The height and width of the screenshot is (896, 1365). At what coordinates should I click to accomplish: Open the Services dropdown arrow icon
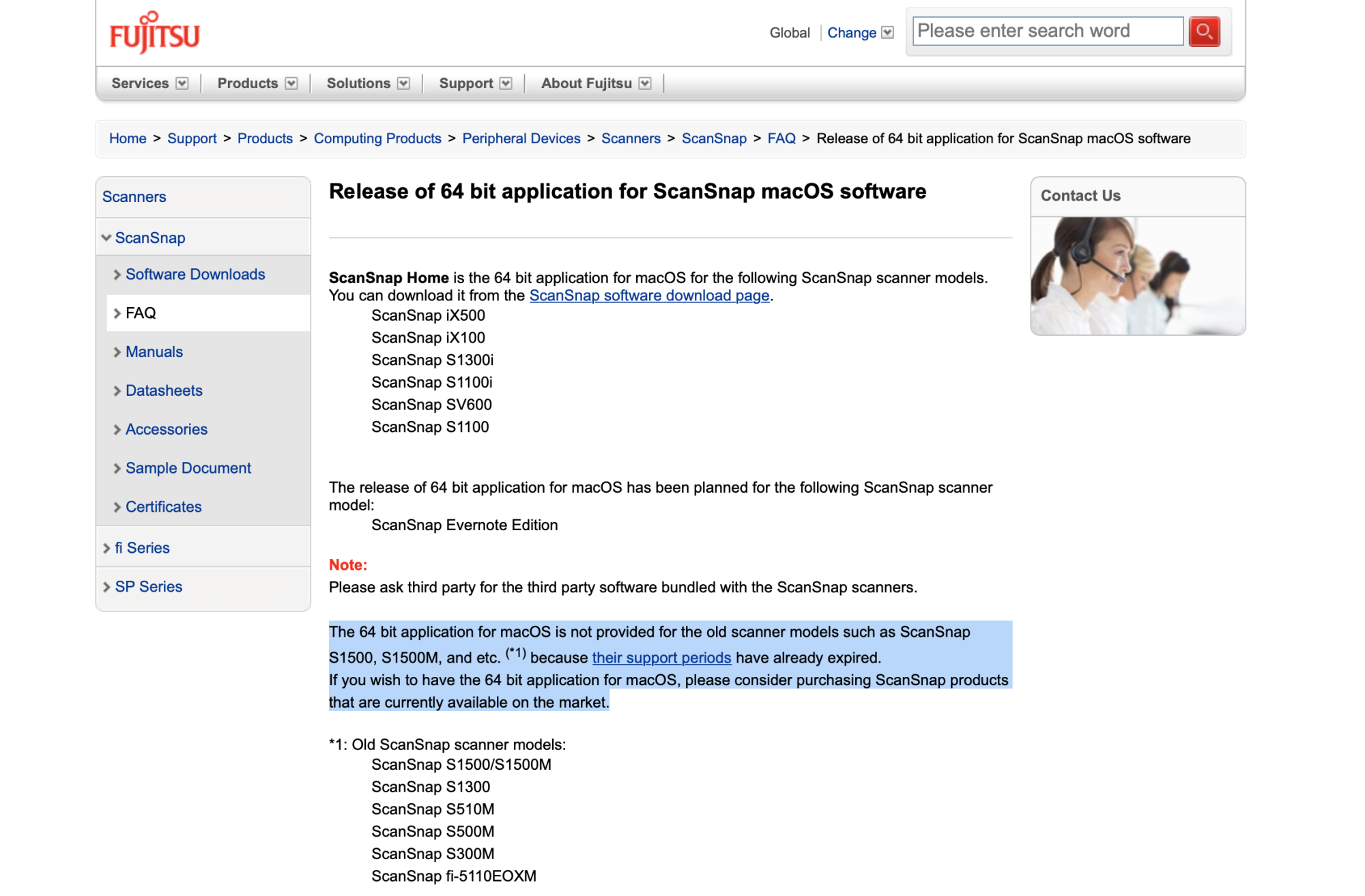click(182, 83)
